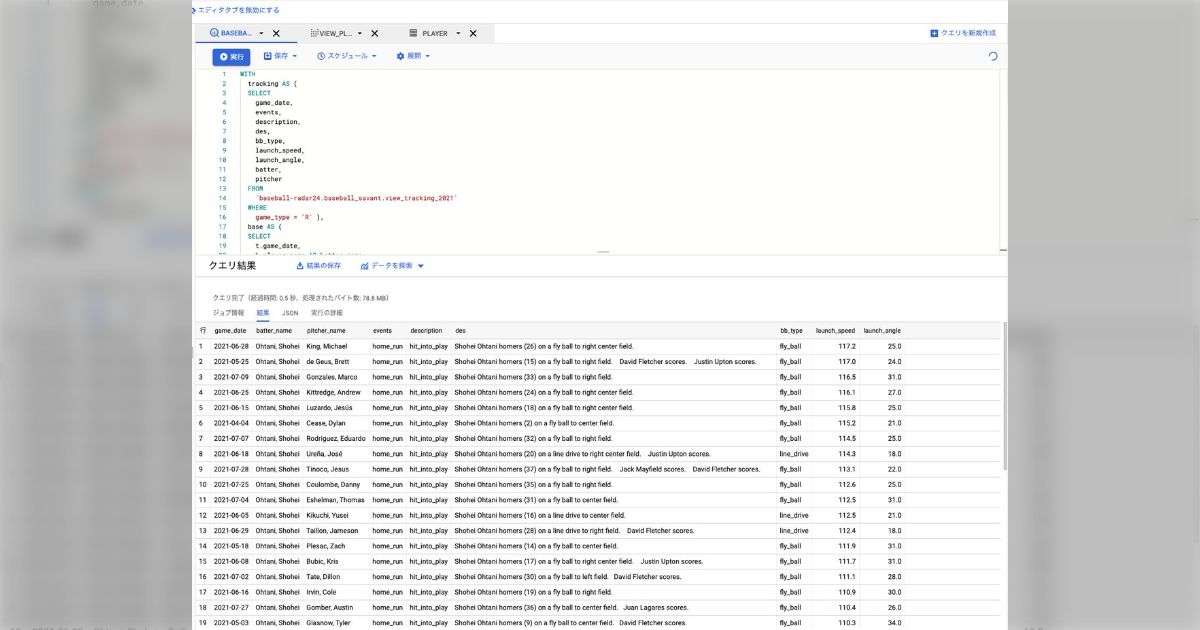Open the 実行の詳細 tab

click(x=327, y=313)
